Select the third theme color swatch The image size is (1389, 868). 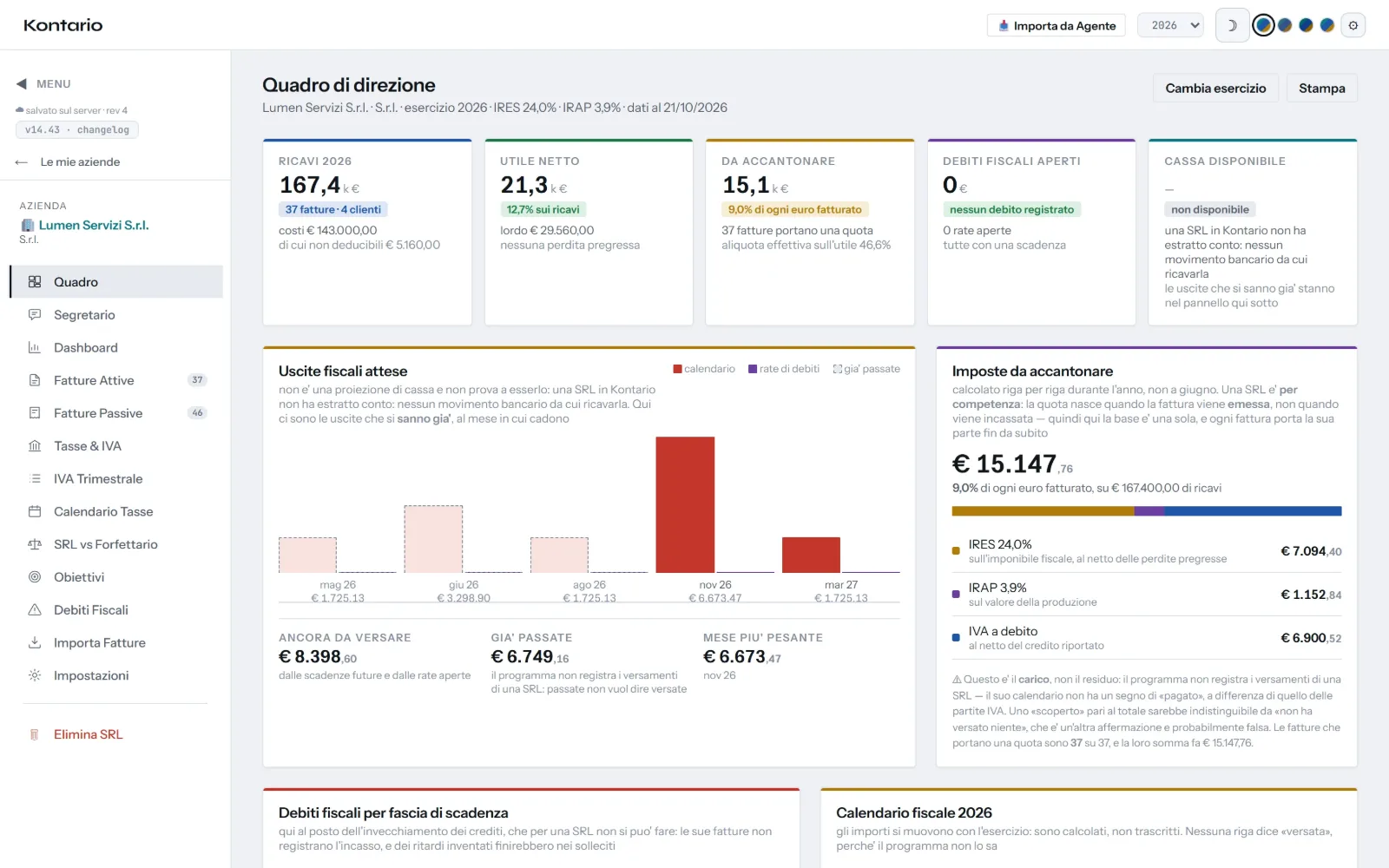click(x=1306, y=26)
